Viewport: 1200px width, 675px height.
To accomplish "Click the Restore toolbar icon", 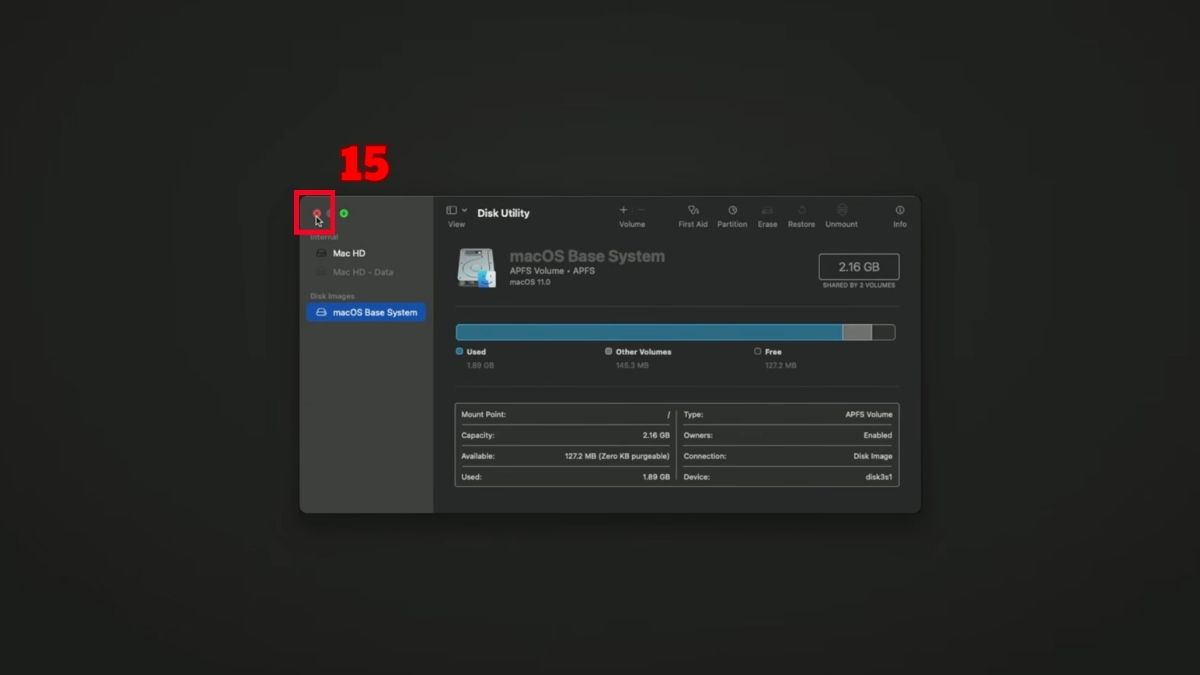I will pos(801,210).
